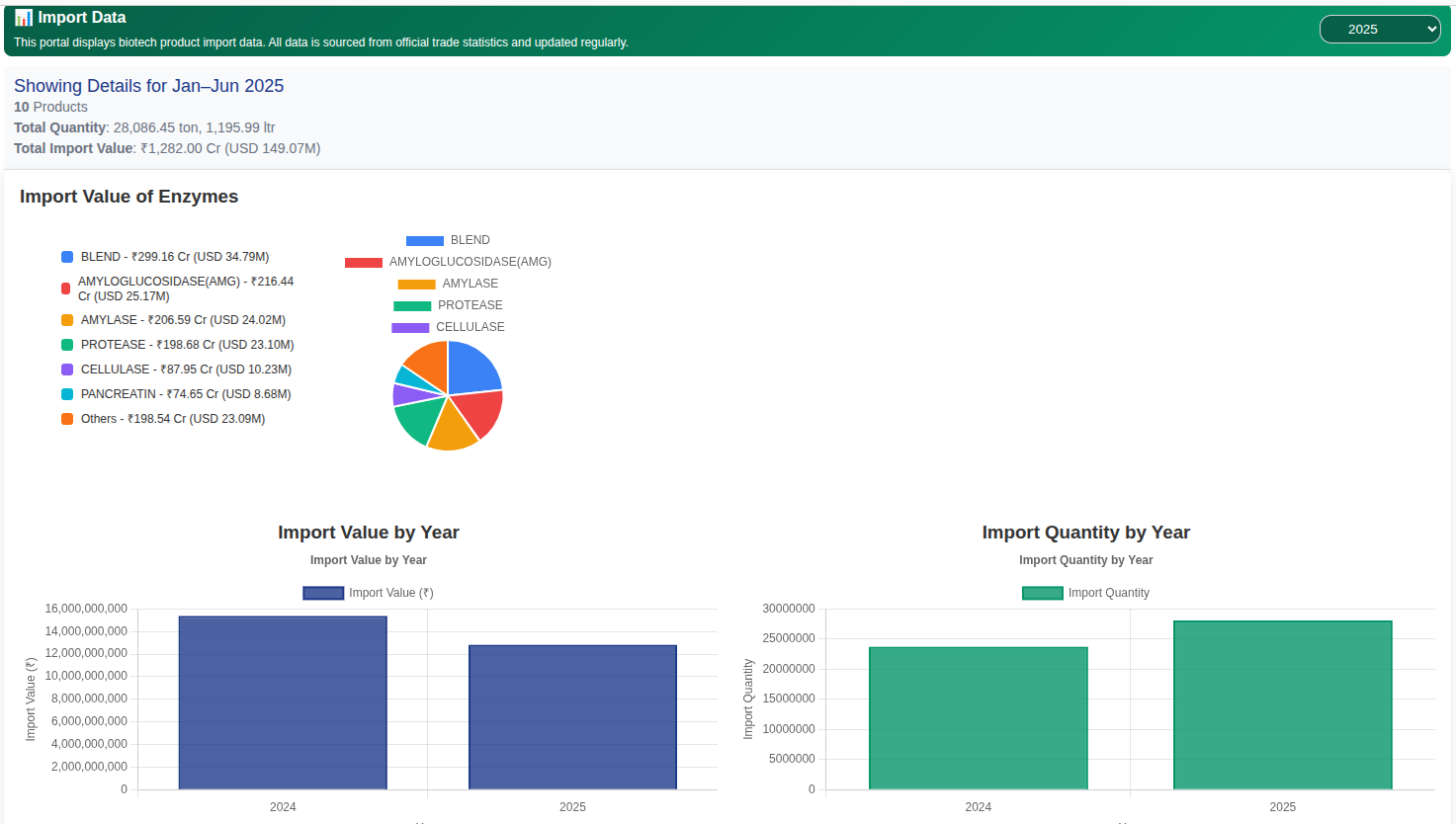1456x824 pixels.
Task: Hide PROTEASE series via chart legend
Action: point(448,305)
